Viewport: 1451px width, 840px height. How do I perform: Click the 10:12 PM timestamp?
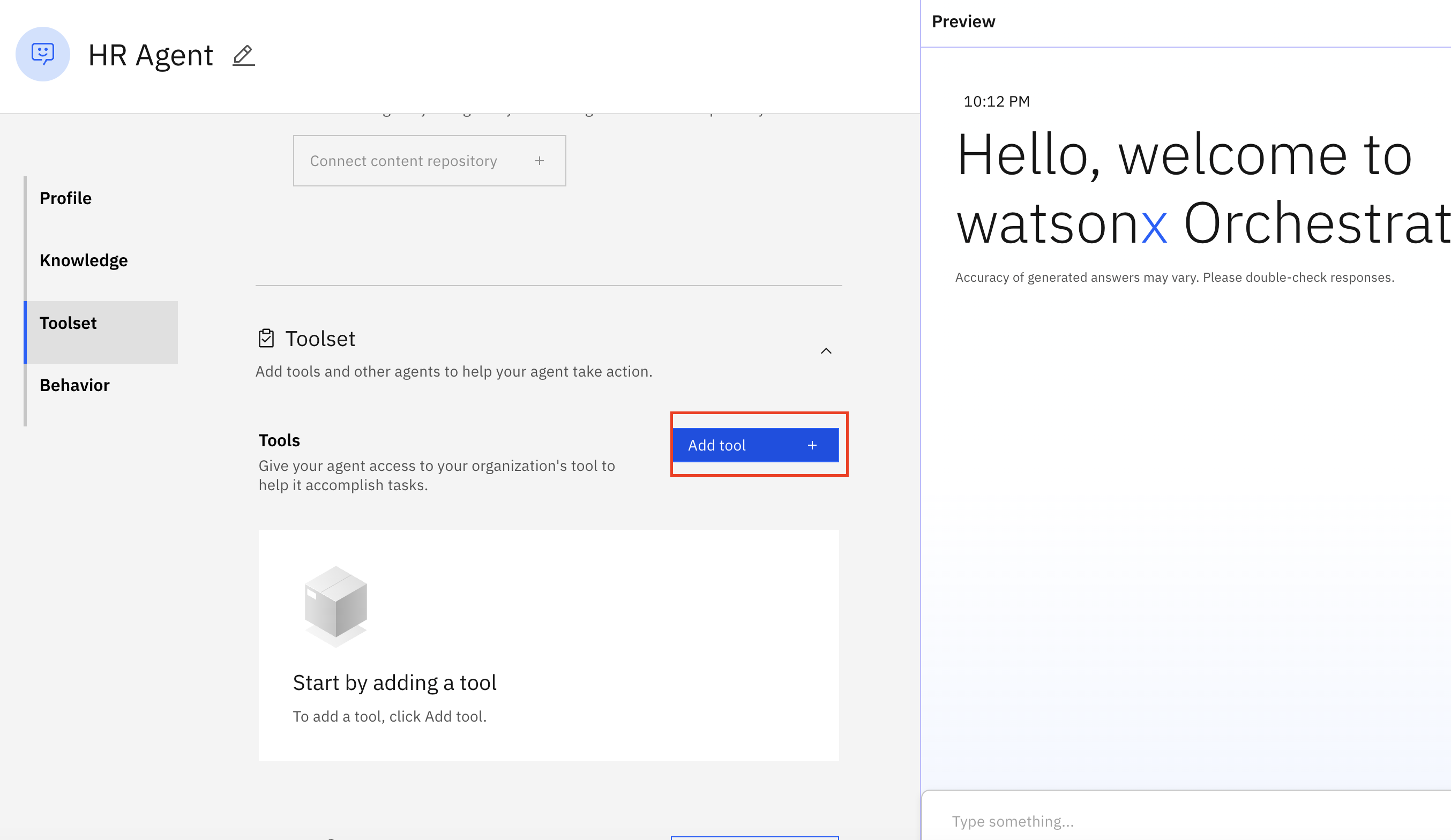[996, 101]
